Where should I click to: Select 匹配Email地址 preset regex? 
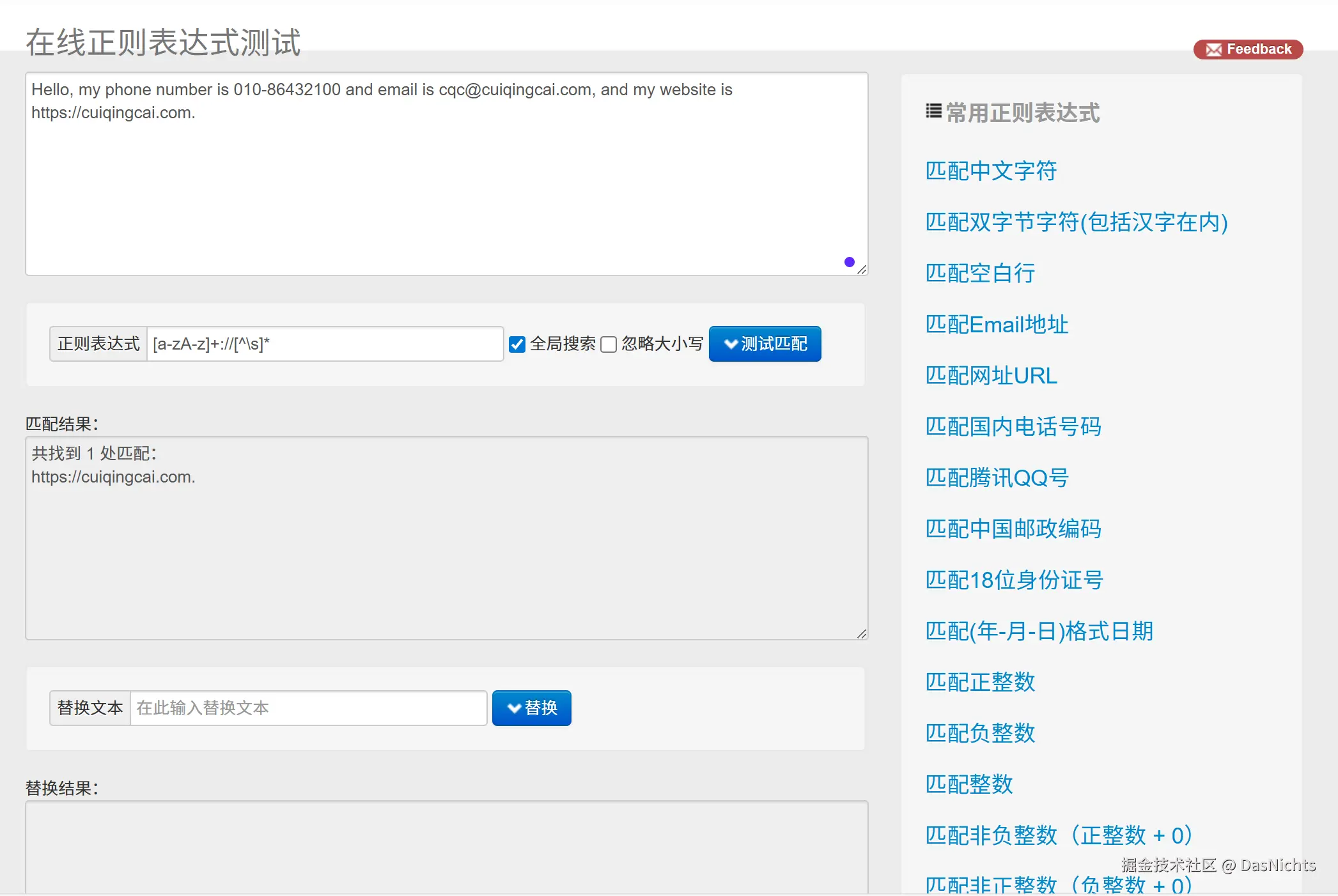tap(996, 324)
